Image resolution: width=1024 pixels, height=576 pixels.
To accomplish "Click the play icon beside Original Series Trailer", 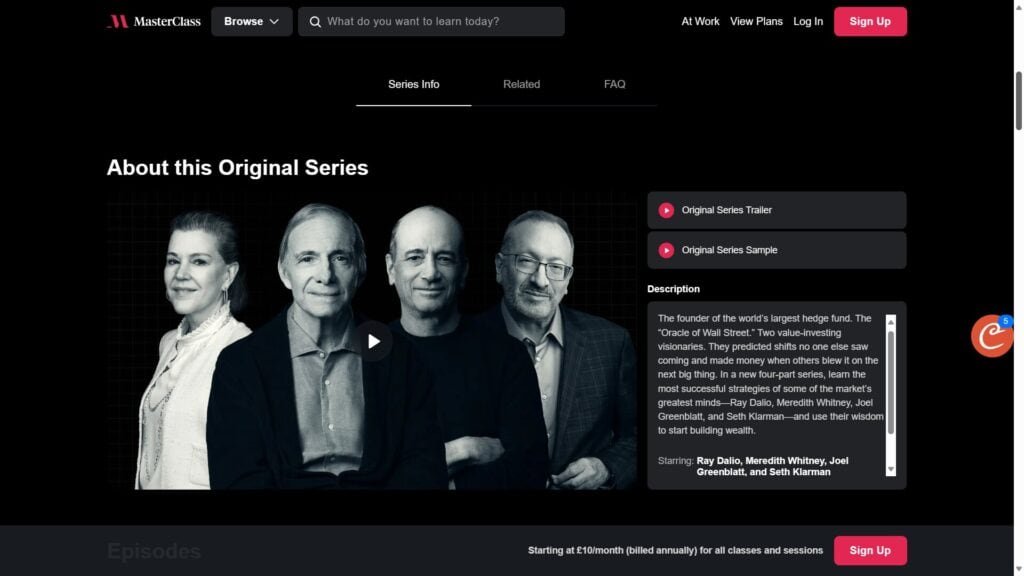I will coord(665,210).
